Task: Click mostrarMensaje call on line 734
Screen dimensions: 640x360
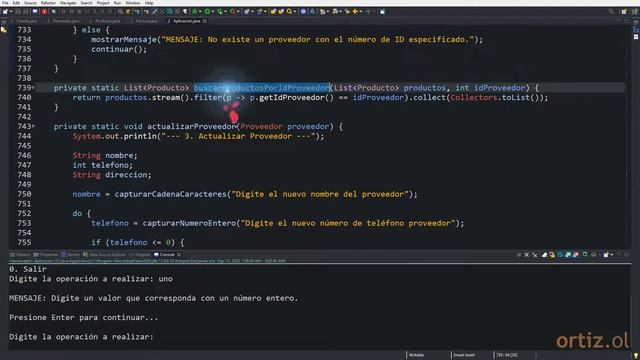Action: click(124, 40)
